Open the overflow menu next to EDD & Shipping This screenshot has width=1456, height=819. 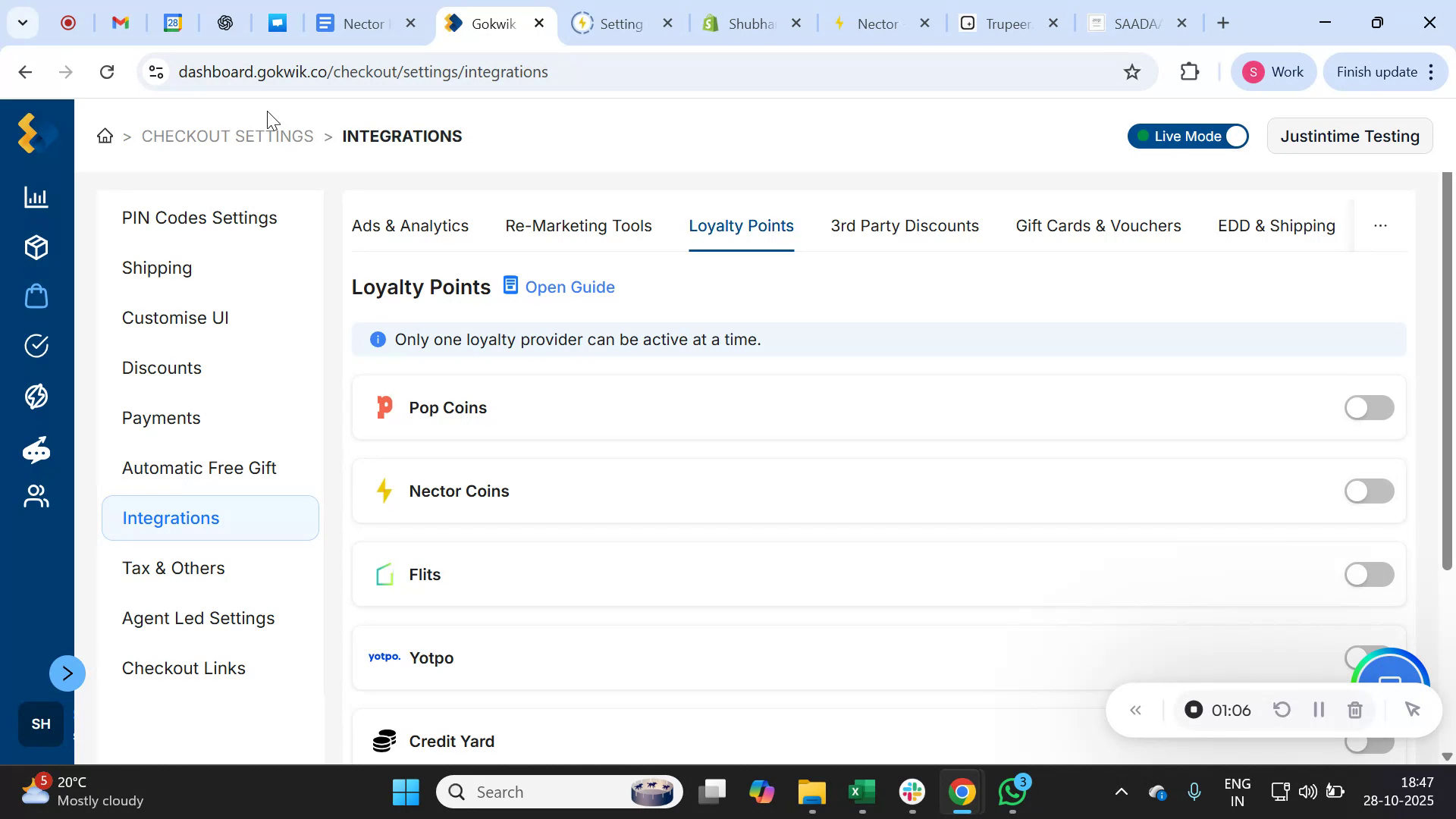point(1380,225)
